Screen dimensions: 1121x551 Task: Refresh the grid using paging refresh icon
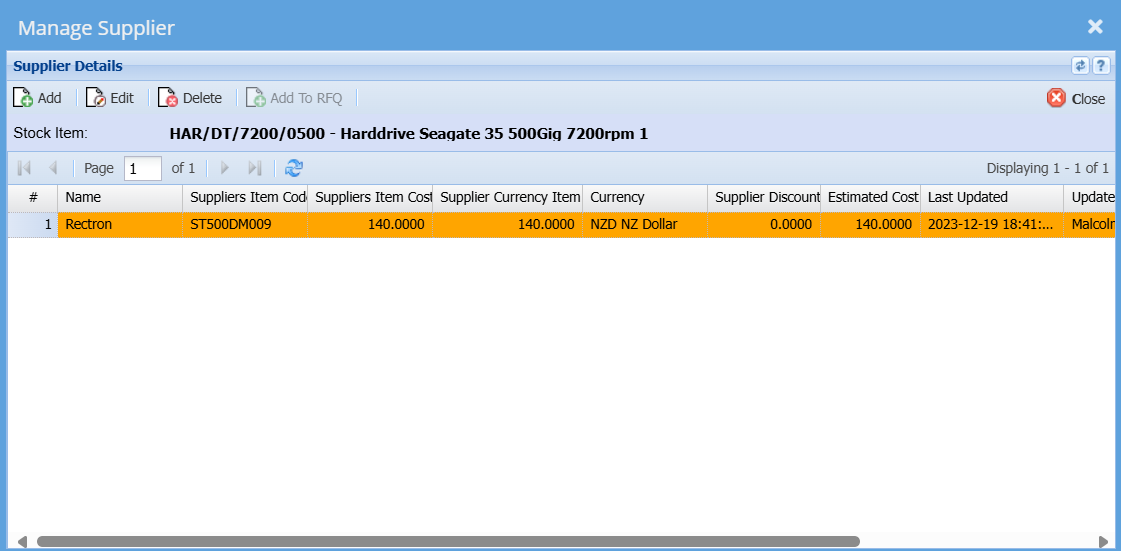point(294,168)
